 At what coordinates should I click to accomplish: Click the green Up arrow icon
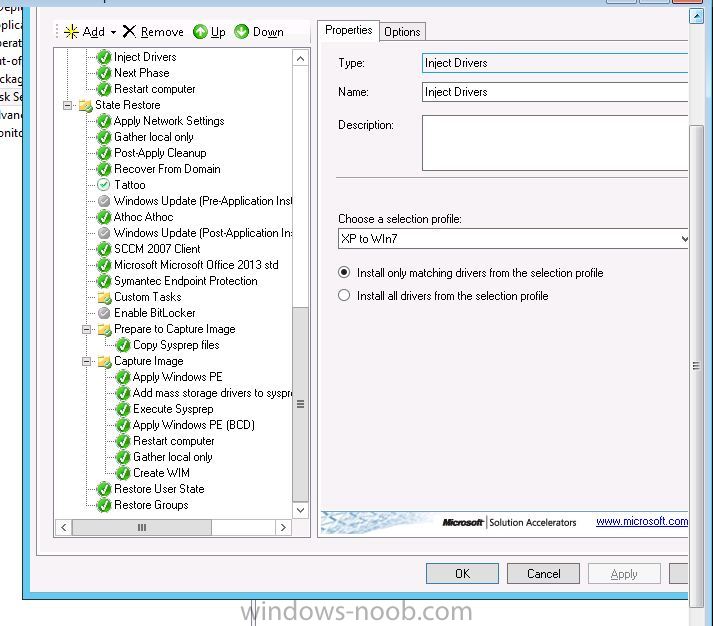[200, 32]
